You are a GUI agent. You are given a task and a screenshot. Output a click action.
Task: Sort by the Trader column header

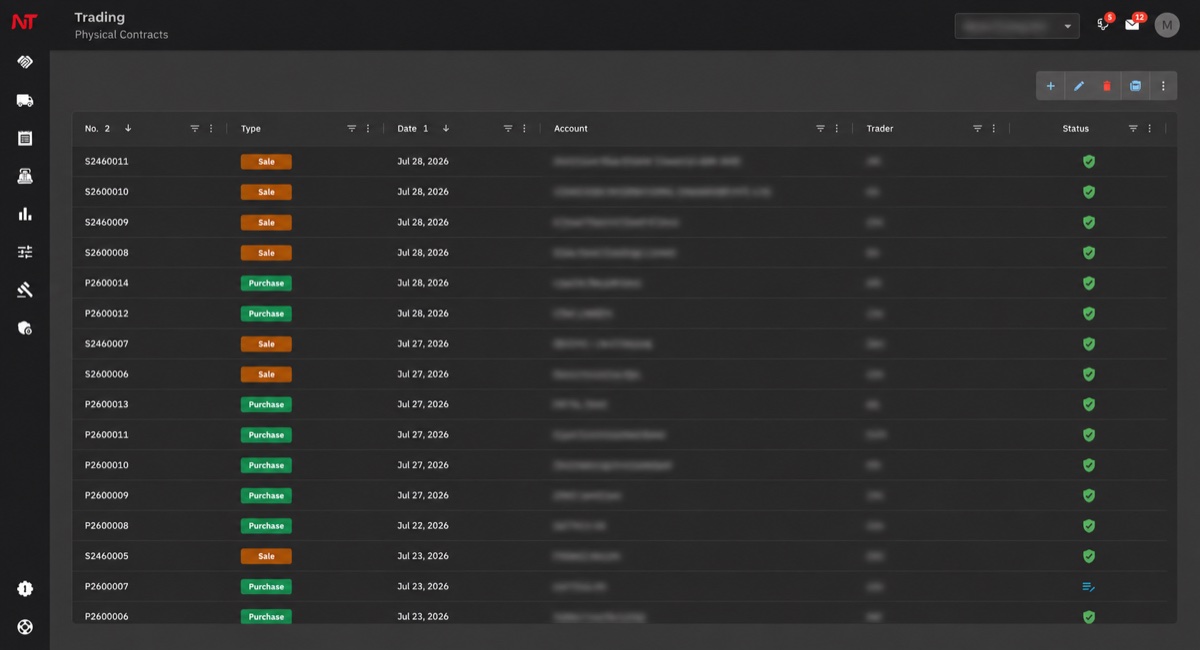tap(880, 128)
